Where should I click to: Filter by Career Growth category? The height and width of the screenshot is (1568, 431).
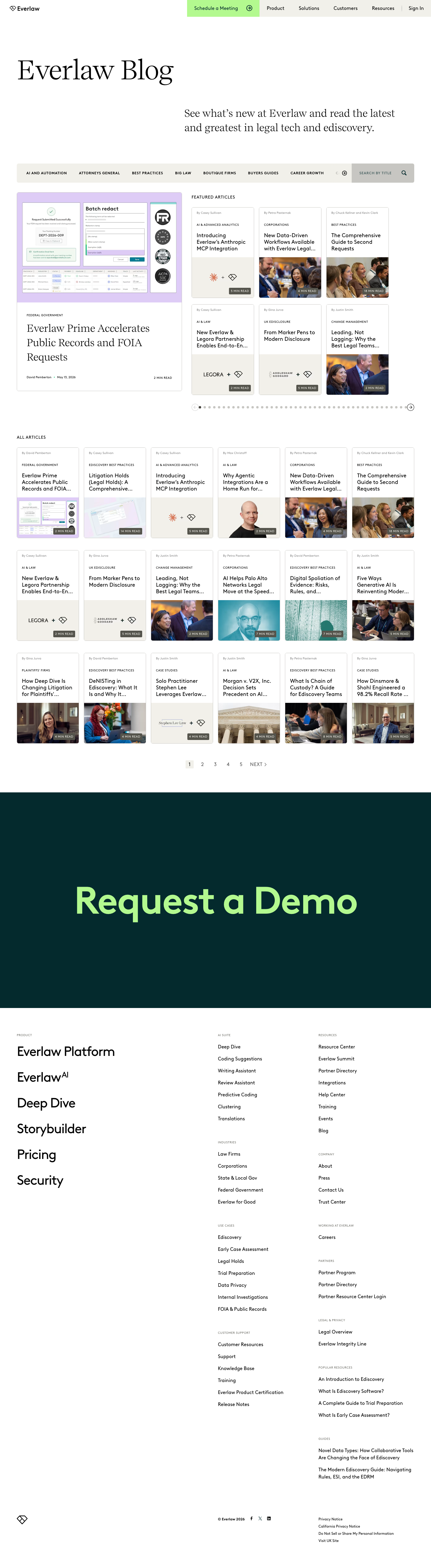(307, 173)
